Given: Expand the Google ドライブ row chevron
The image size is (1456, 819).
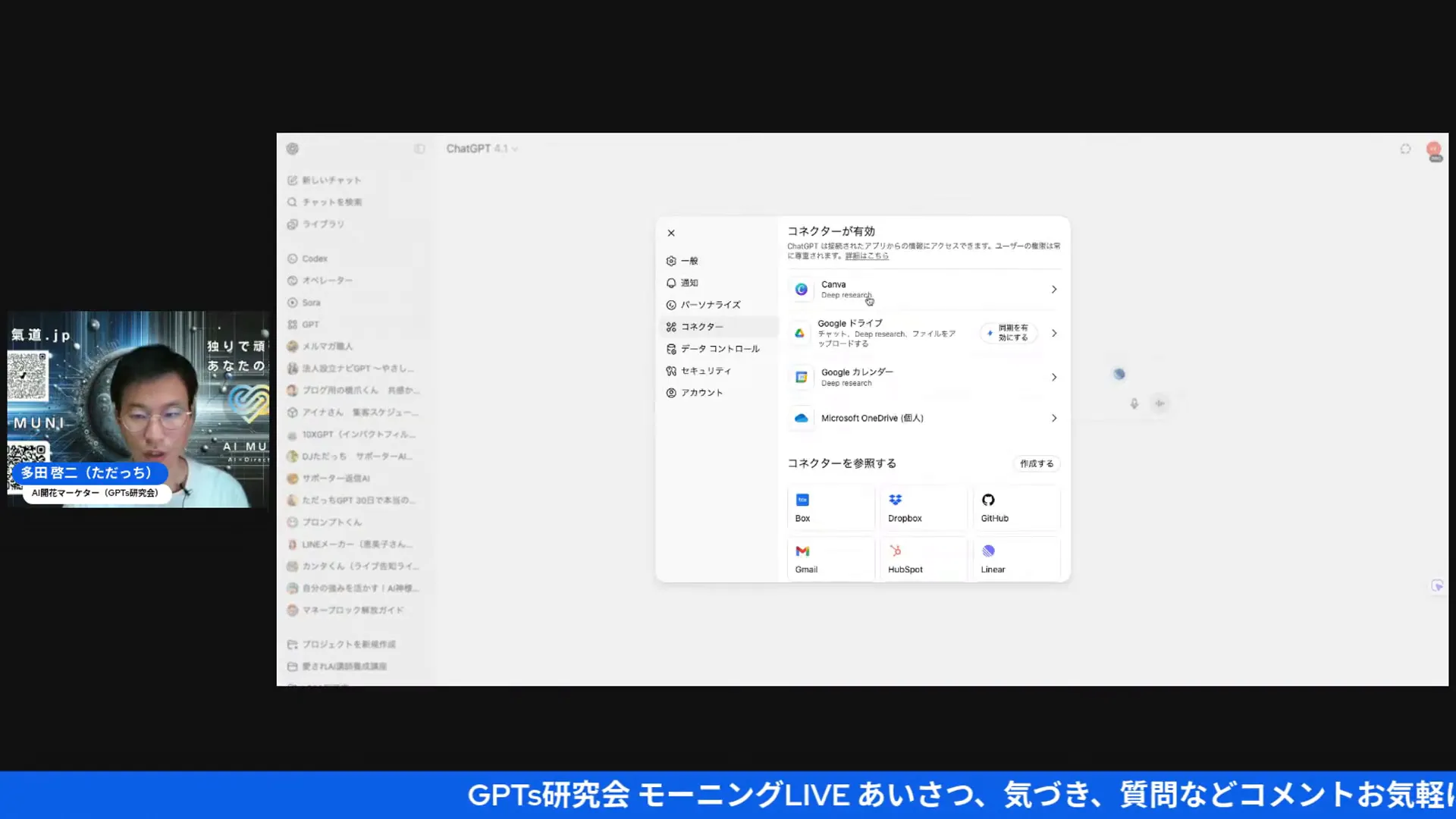Looking at the screenshot, I should 1053,334.
